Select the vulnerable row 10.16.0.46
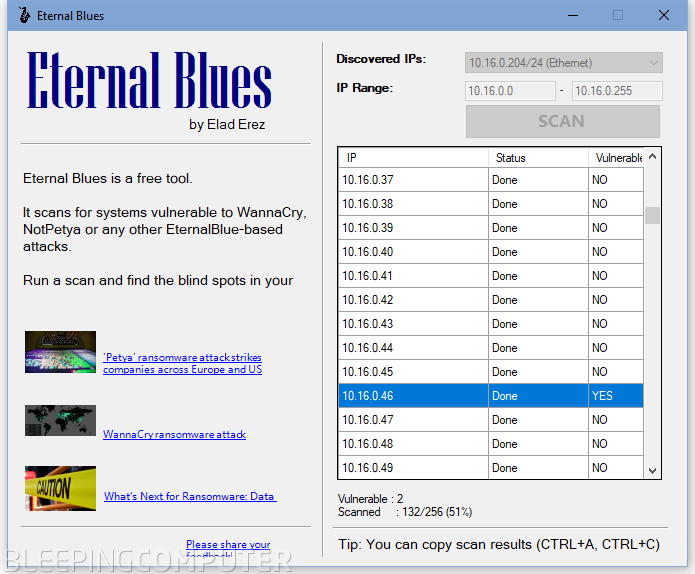 pyautogui.click(x=491, y=395)
